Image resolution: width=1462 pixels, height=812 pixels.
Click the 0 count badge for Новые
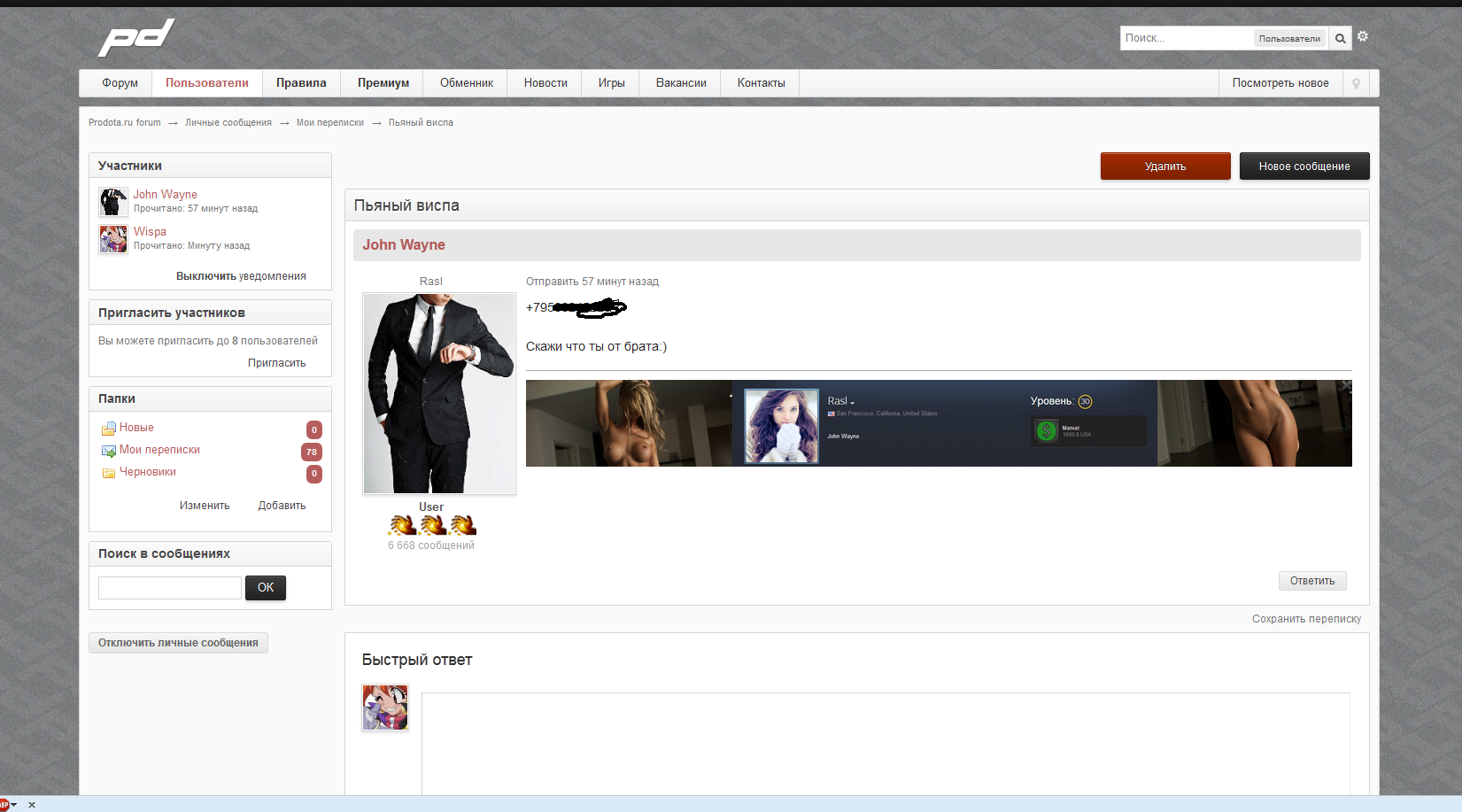(x=314, y=429)
